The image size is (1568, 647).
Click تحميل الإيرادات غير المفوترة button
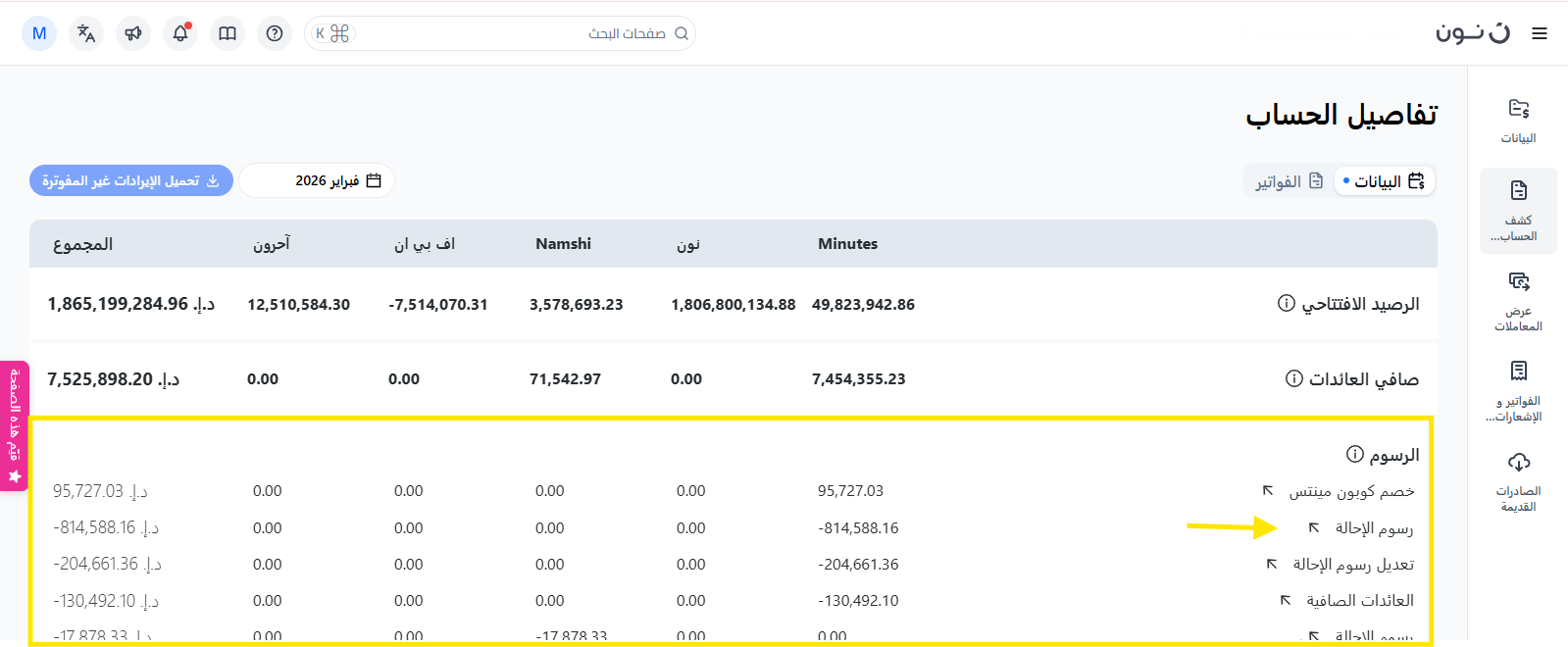[x=131, y=180]
